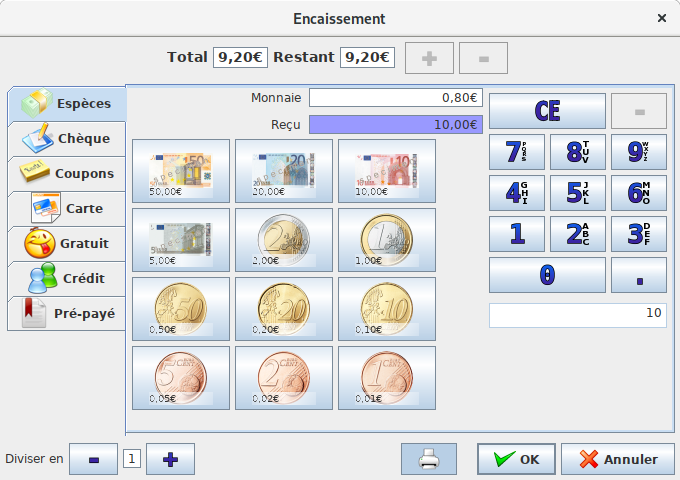Tap keypad digit 3
The height and width of the screenshot is (480, 680).
pyautogui.click(x=639, y=234)
